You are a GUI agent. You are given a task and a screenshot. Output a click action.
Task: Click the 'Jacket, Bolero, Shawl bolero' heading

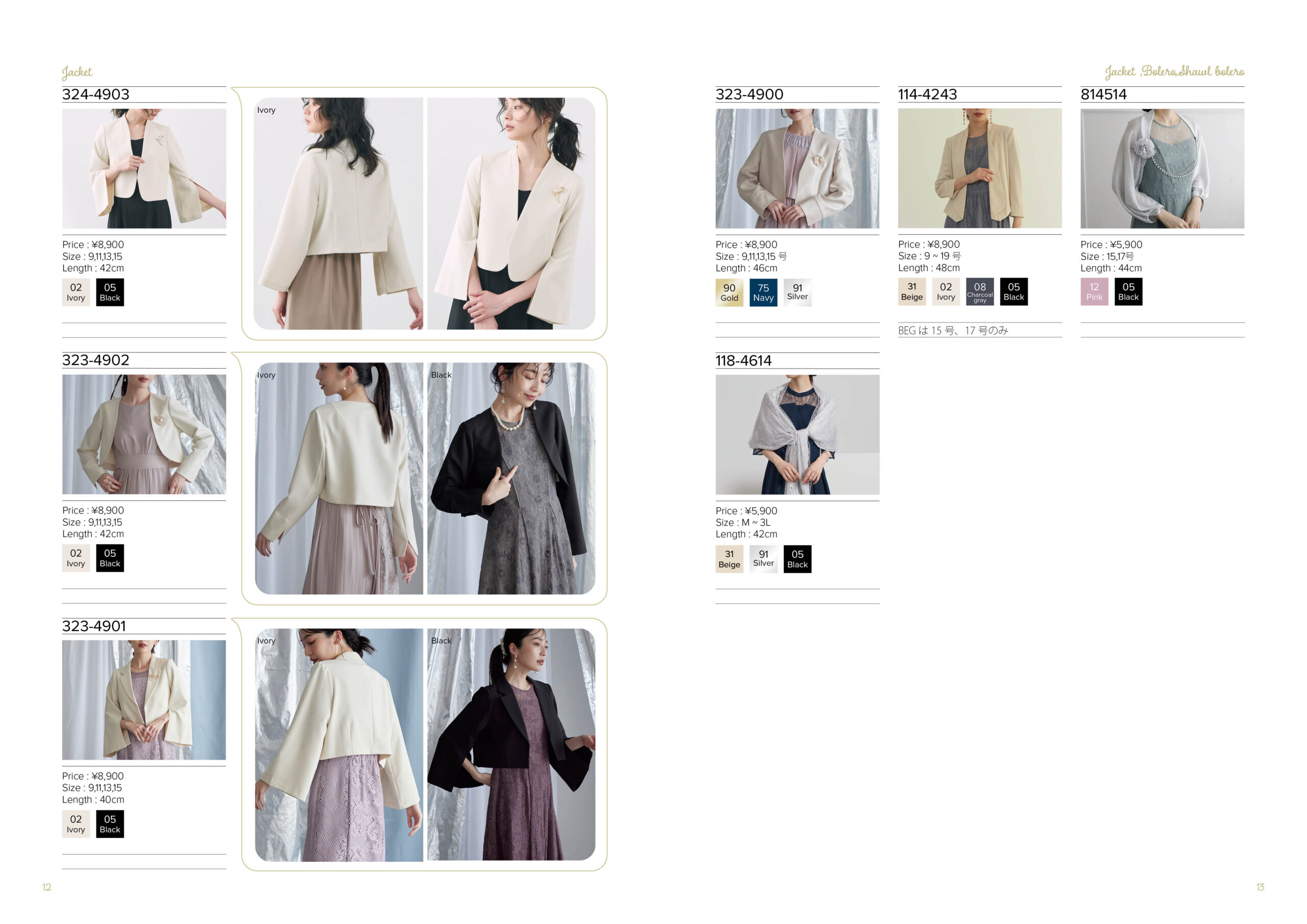[x=1175, y=72]
